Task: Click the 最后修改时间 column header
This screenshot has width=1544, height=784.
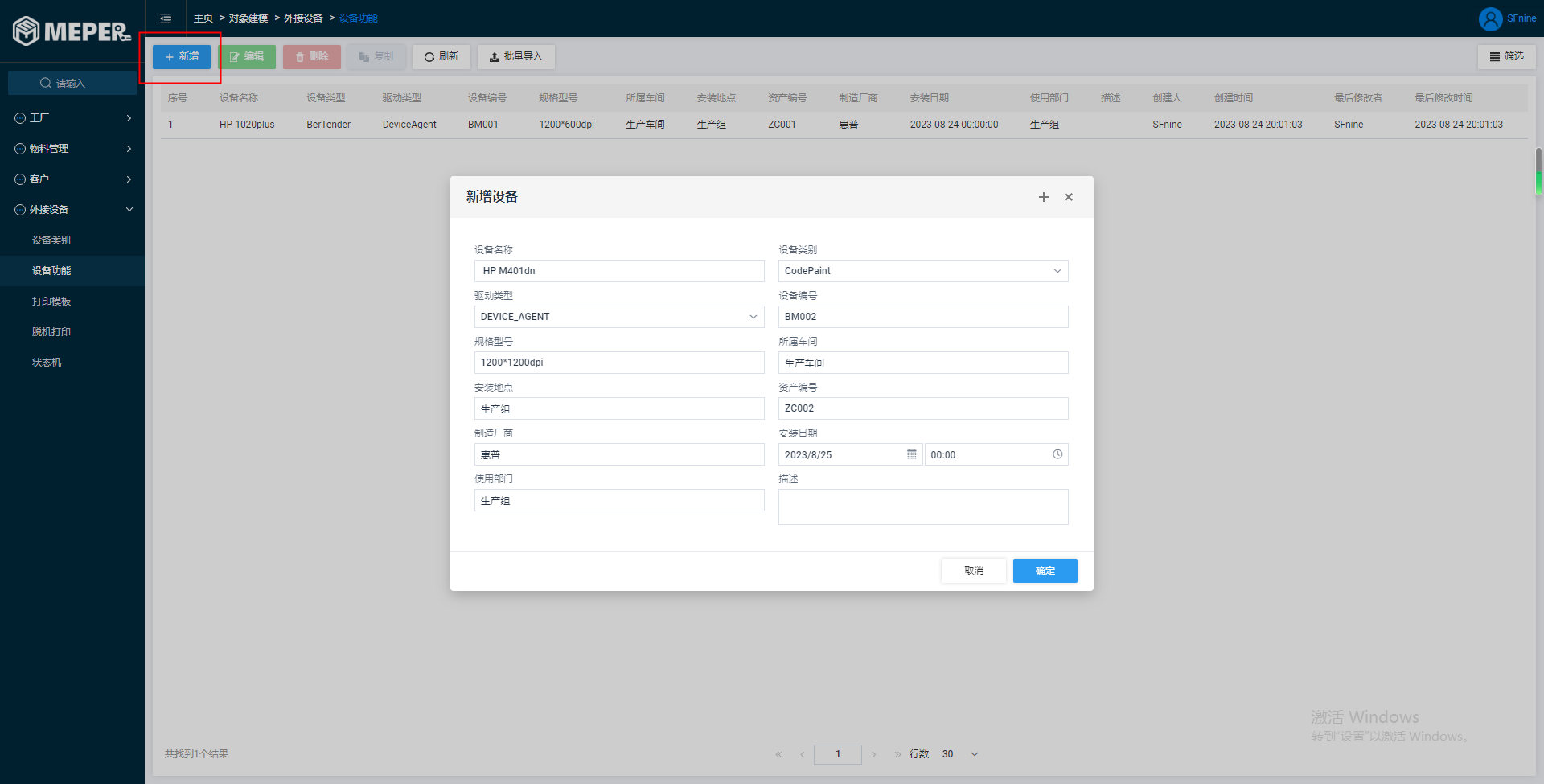Action: tap(1444, 98)
